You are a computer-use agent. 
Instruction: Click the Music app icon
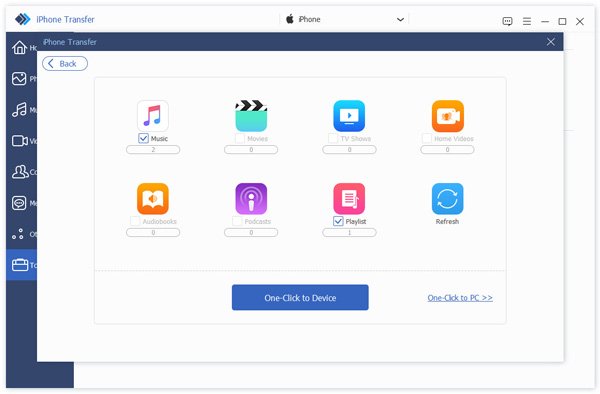tap(153, 116)
